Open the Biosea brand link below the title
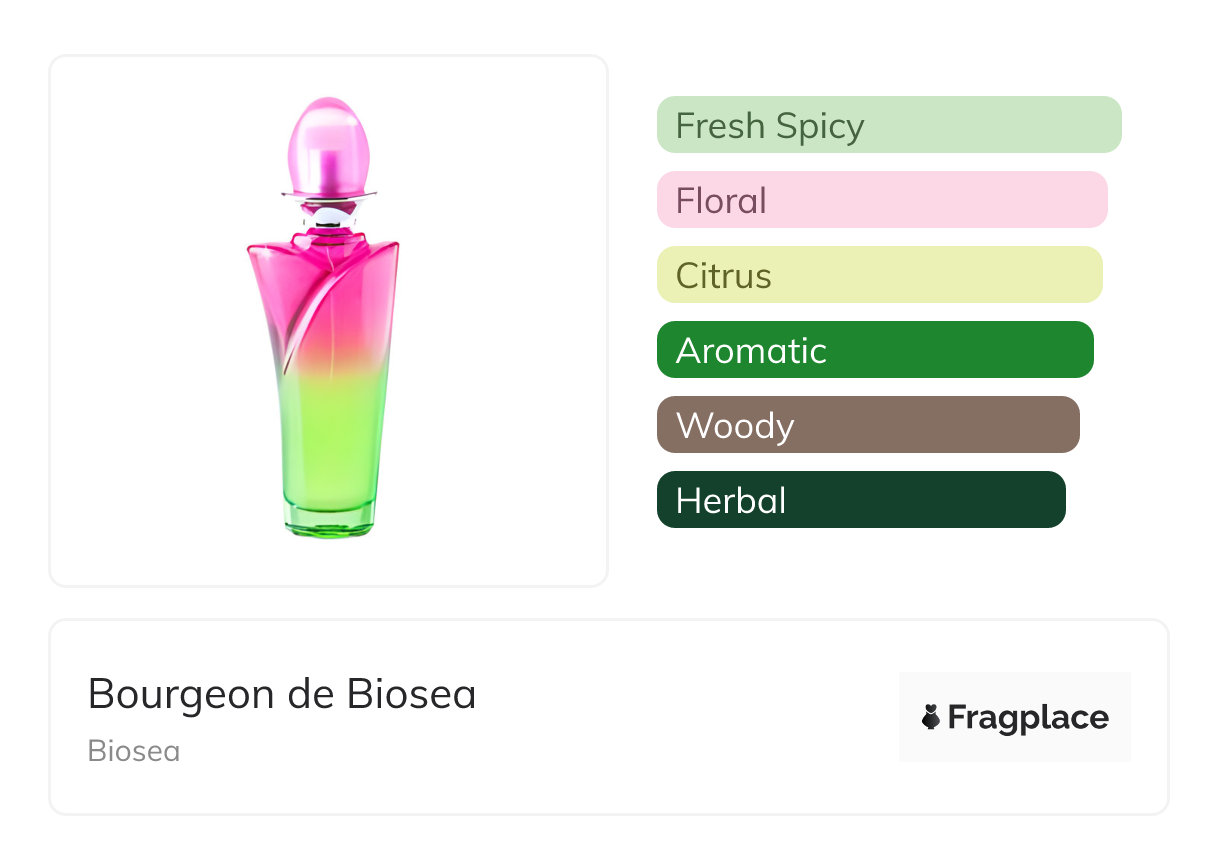This screenshot has width=1218, height=864. pos(134,751)
